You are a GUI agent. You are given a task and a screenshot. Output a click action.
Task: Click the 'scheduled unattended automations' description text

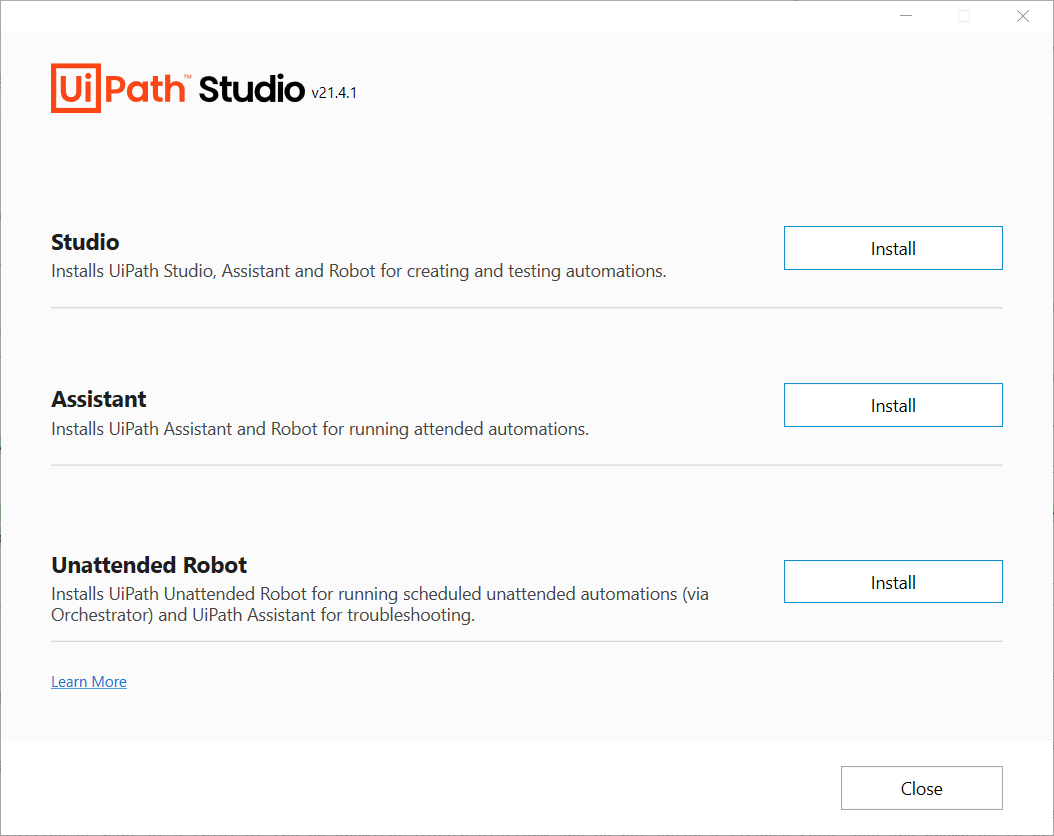pos(380,604)
